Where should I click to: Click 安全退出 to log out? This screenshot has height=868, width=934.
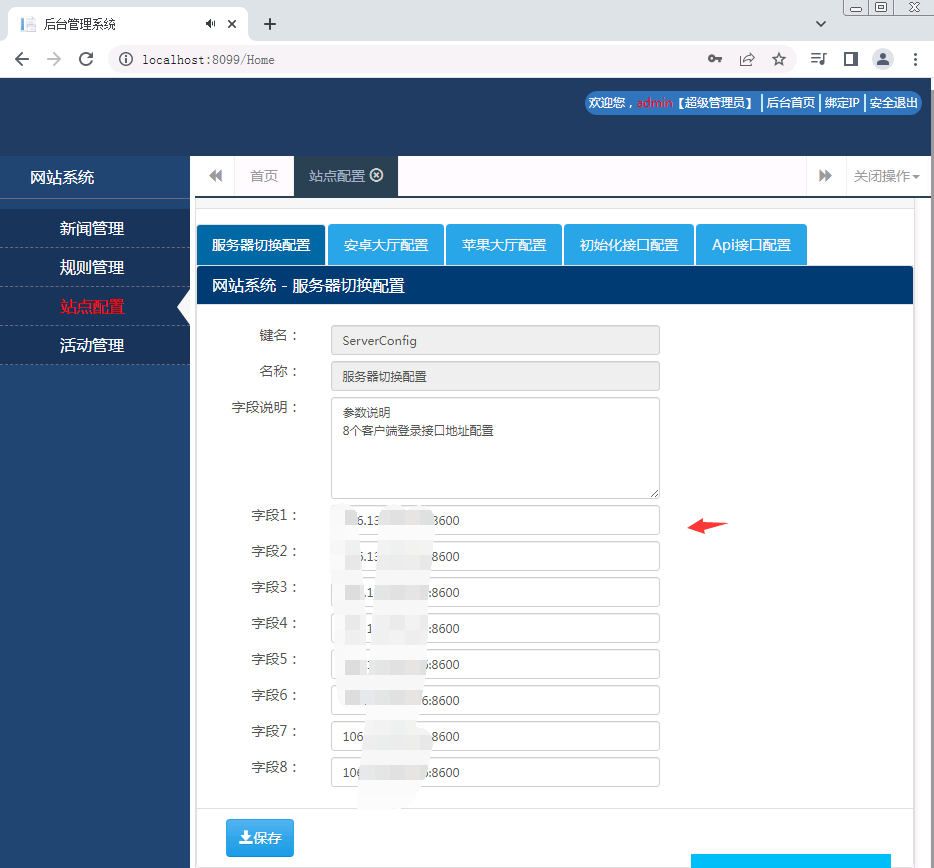click(x=893, y=102)
